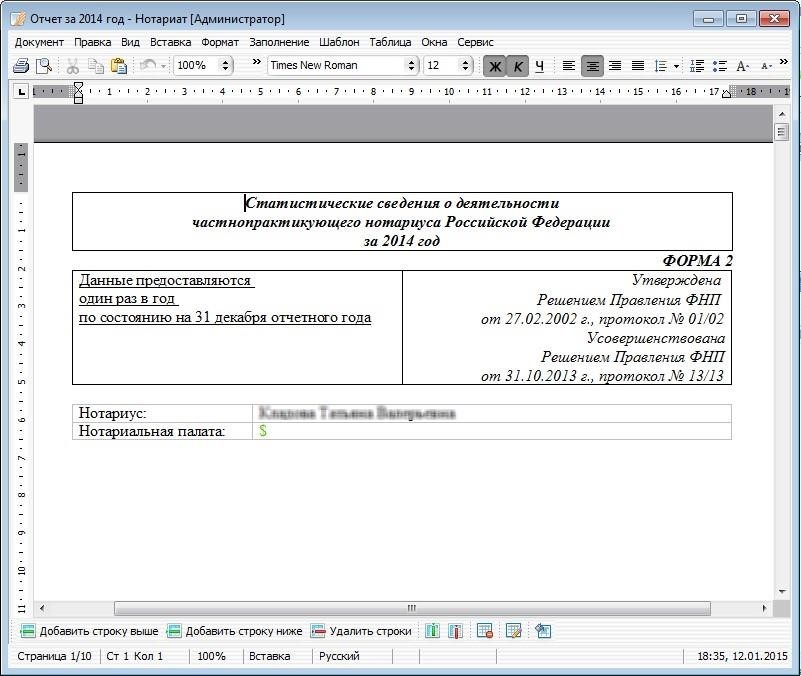Click the Paste clipboard icon
The height and width of the screenshot is (676, 801).
point(119,65)
